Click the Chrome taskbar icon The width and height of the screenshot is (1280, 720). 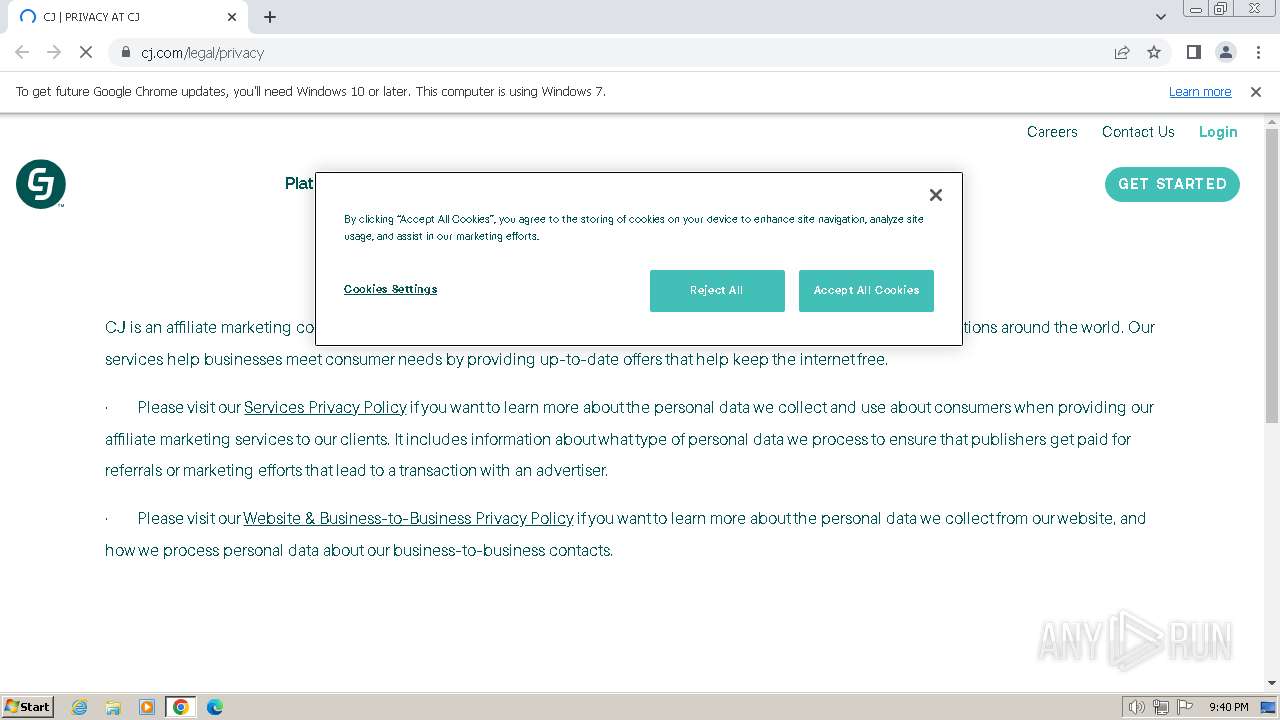pos(181,707)
